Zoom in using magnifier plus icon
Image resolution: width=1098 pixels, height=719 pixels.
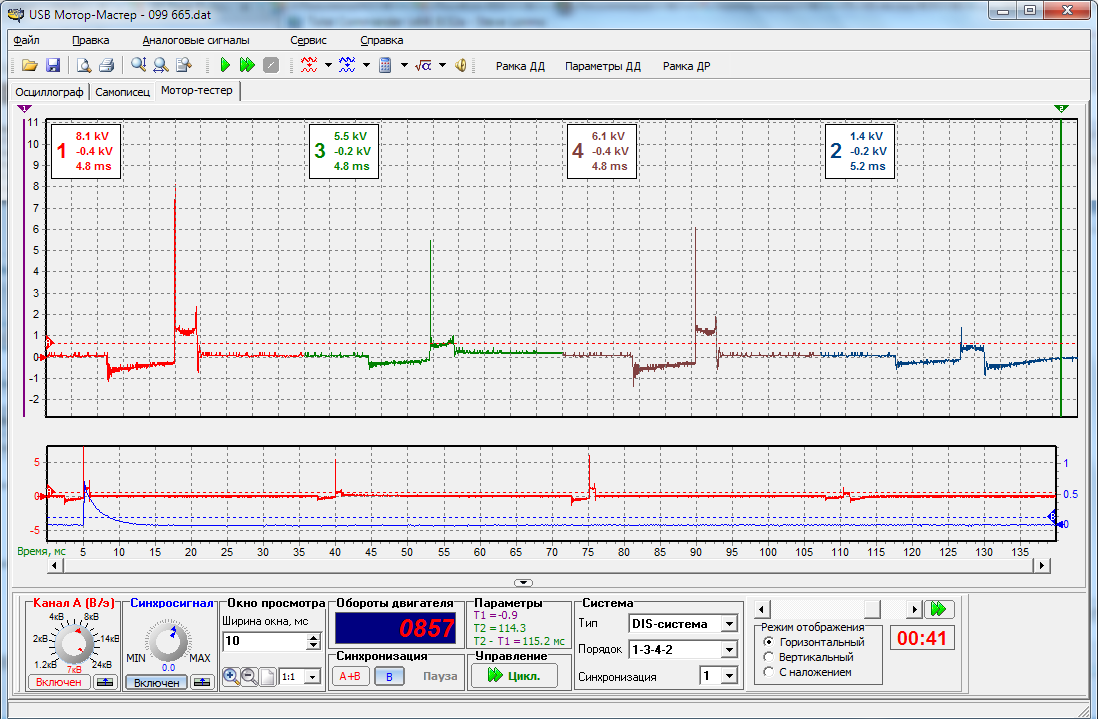[x=230, y=676]
